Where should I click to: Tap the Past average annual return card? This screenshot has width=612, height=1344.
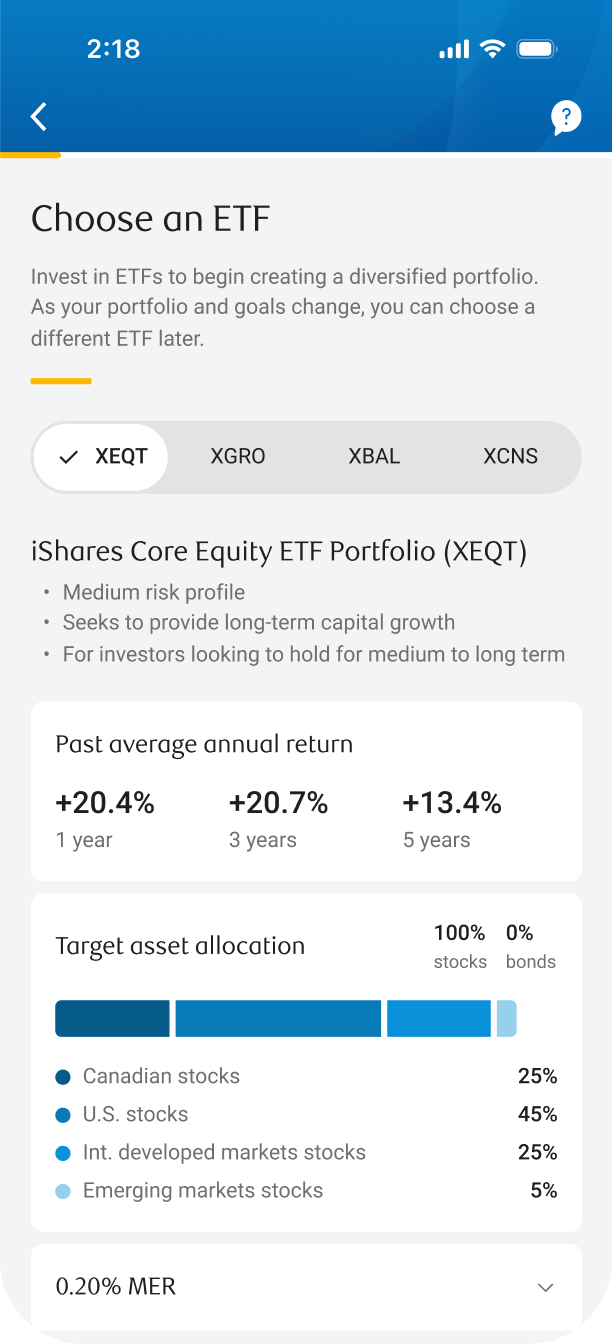click(x=306, y=790)
